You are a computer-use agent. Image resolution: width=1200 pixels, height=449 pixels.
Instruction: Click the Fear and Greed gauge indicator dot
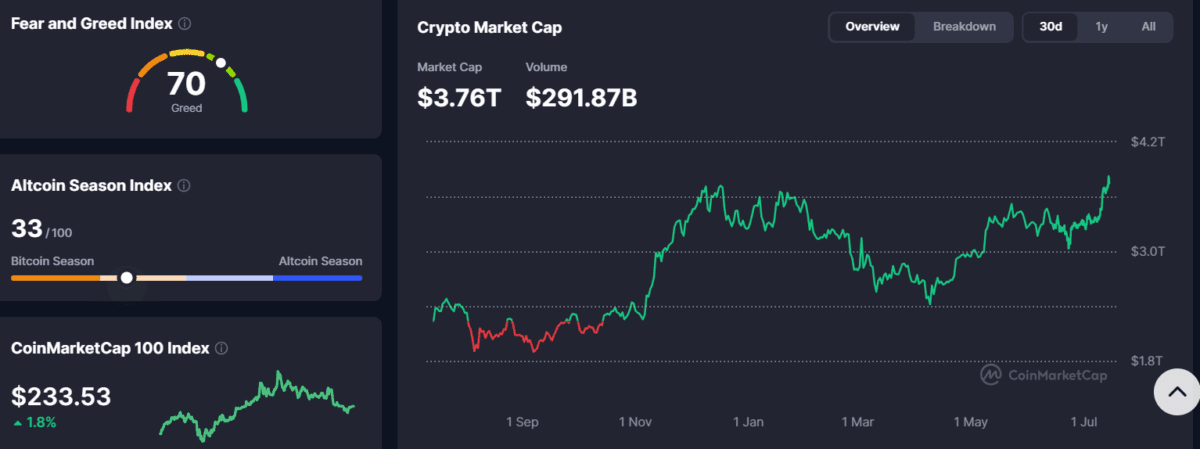(x=221, y=62)
